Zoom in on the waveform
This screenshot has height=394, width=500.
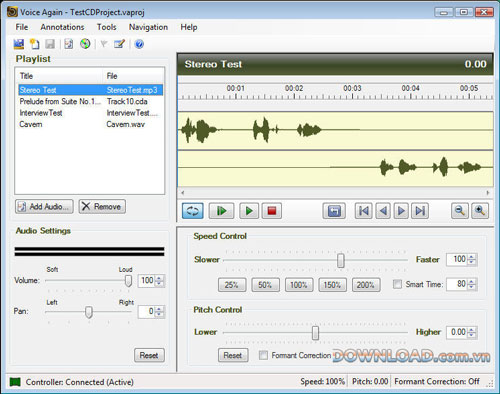(480, 211)
